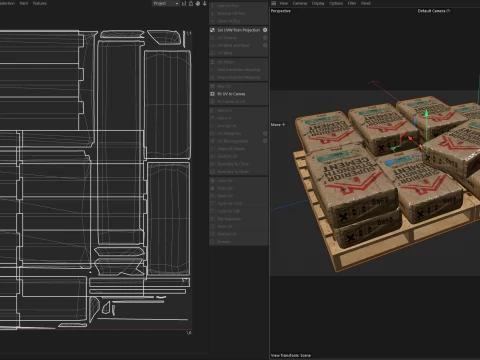Open options gear beside UV Rectangularize
This screenshot has width=480, height=360.
[x=265, y=141]
